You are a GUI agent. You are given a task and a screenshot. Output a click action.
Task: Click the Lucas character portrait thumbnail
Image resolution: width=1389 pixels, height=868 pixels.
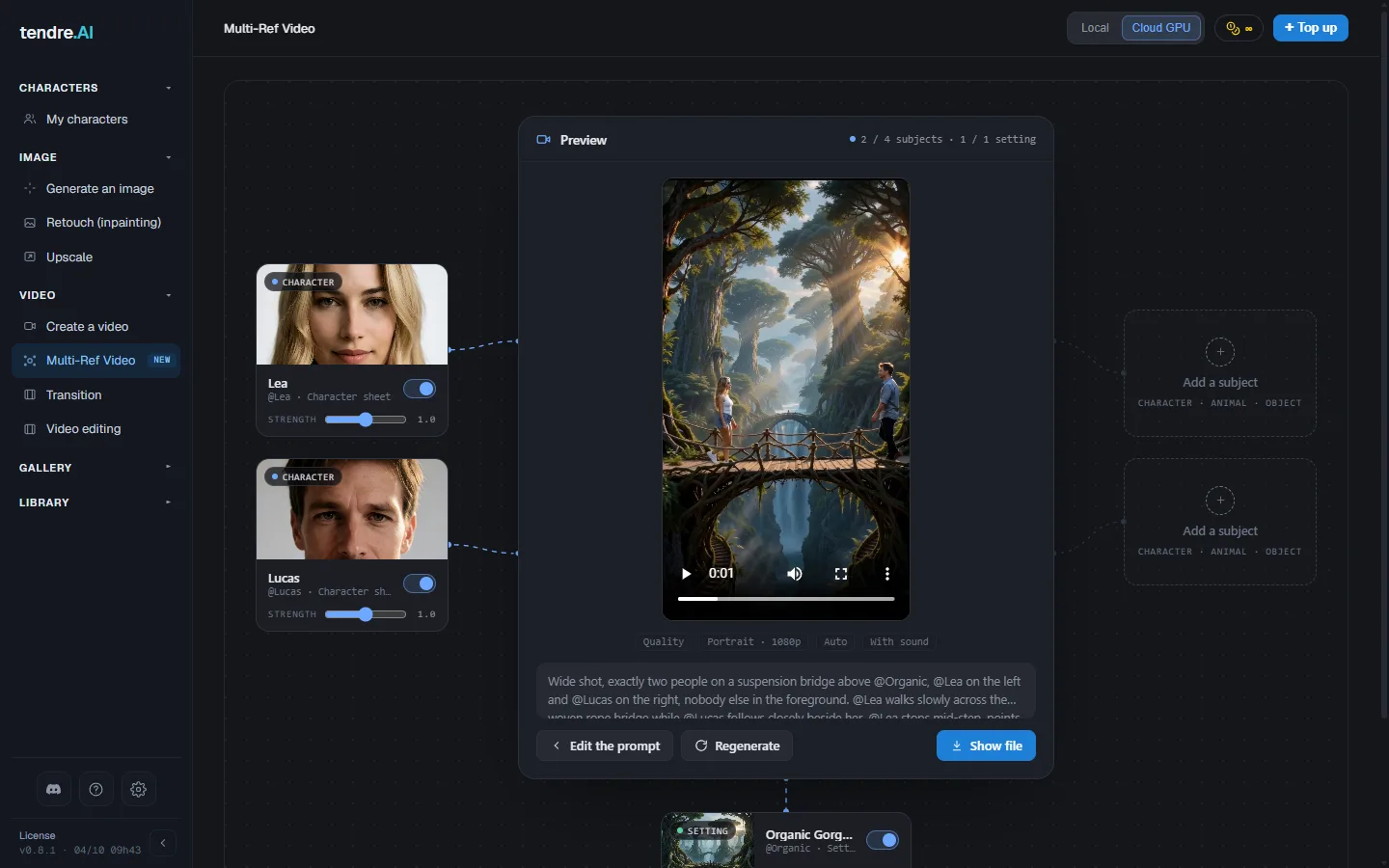point(352,509)
